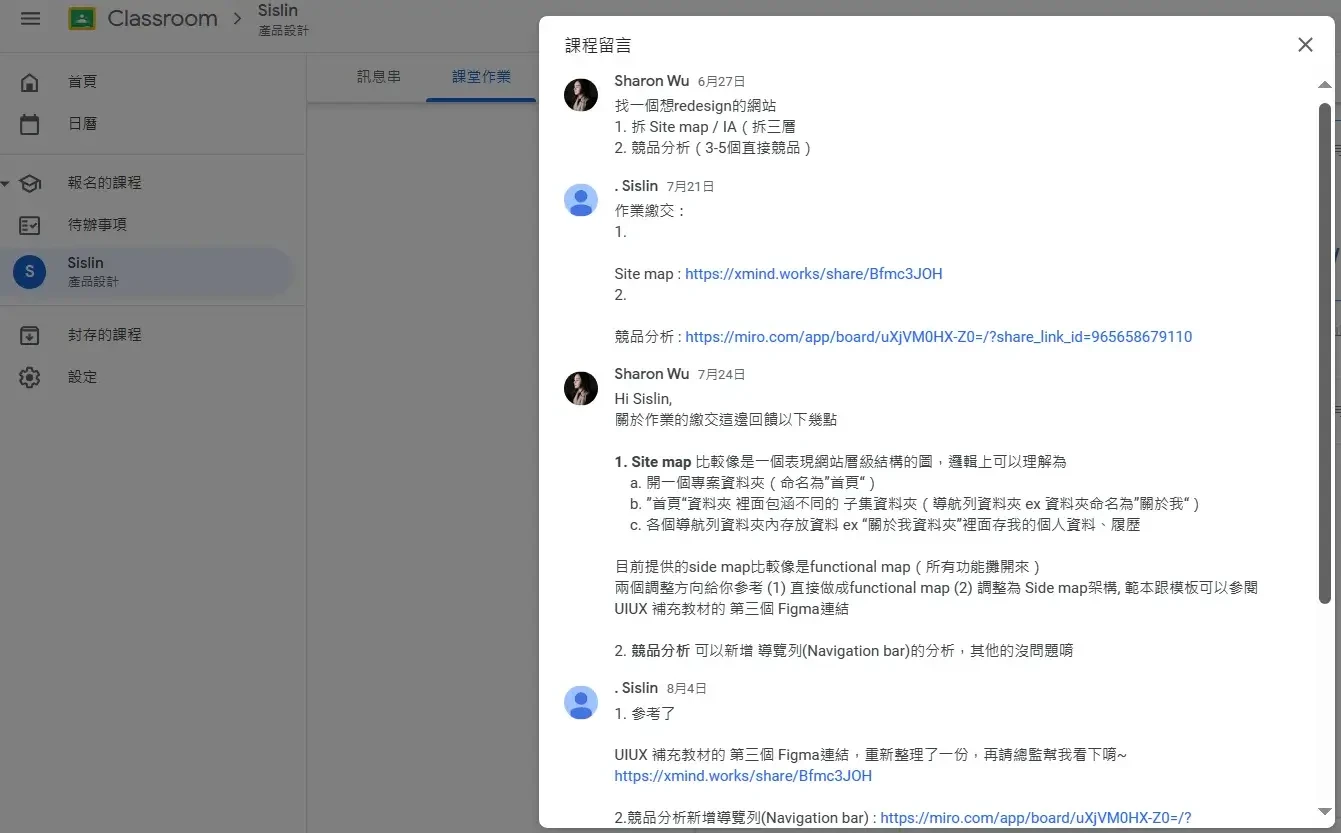The height and width of the screenshot is (833, 1341).
Task: Click Sharon Wu's avatar on 7月24日 comment
Action: [x=581, y=388]
